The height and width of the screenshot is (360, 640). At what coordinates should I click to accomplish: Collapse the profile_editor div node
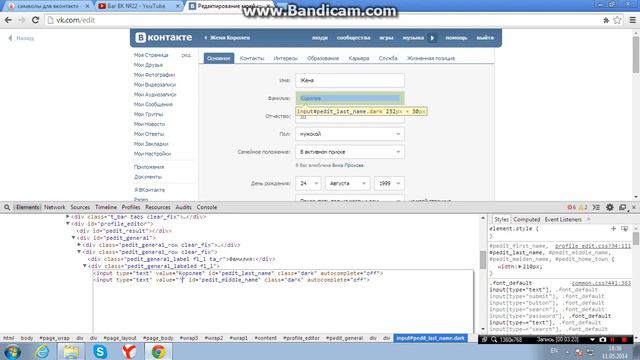67,224
